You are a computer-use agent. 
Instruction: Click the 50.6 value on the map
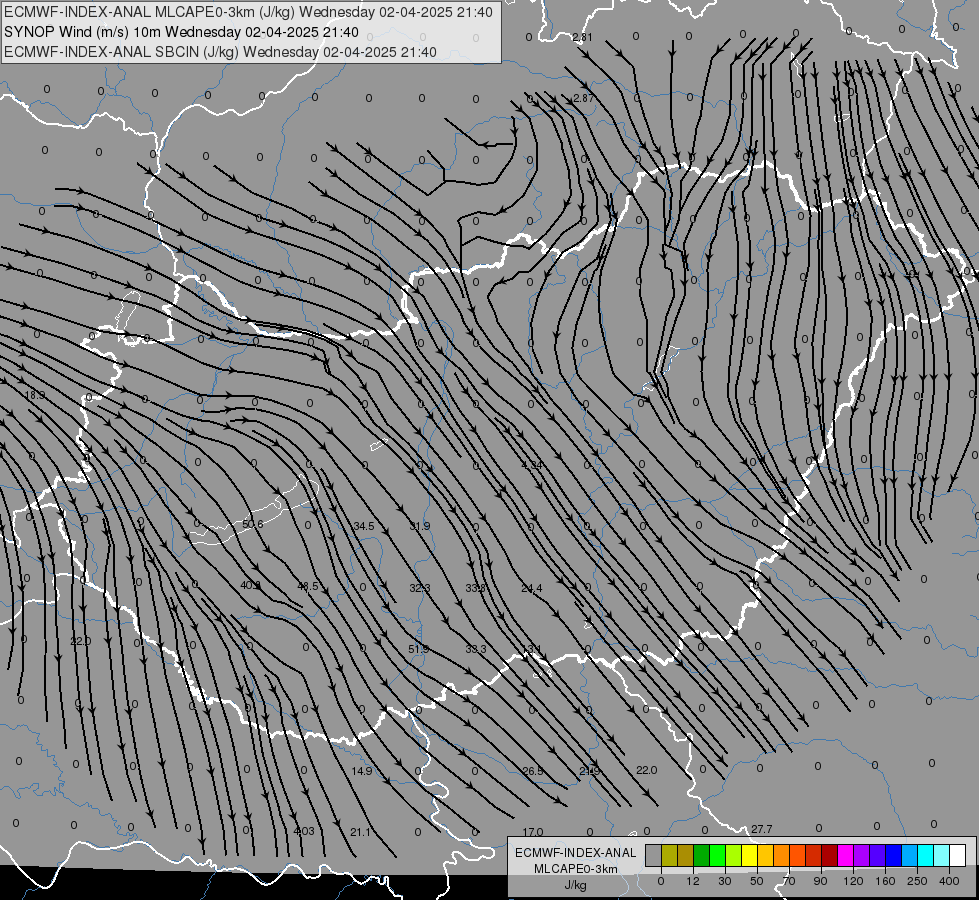tap(253, 524)
